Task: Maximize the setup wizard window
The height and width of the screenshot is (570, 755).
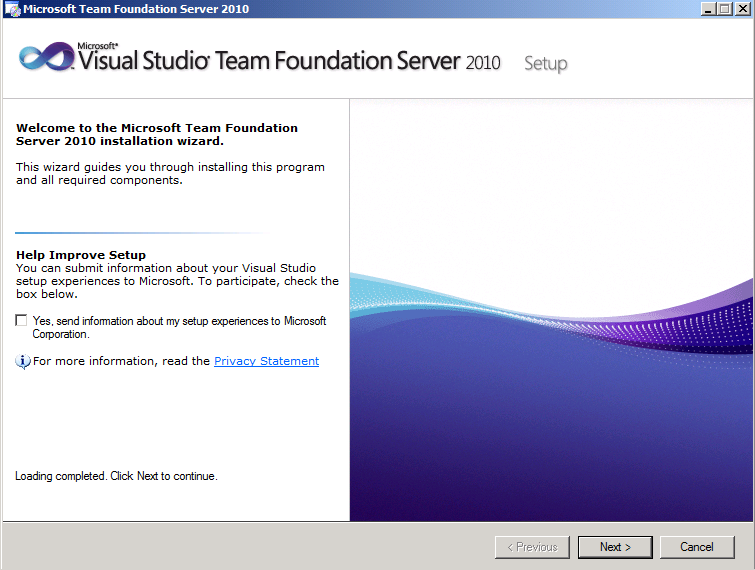Action: pos(724,9)
